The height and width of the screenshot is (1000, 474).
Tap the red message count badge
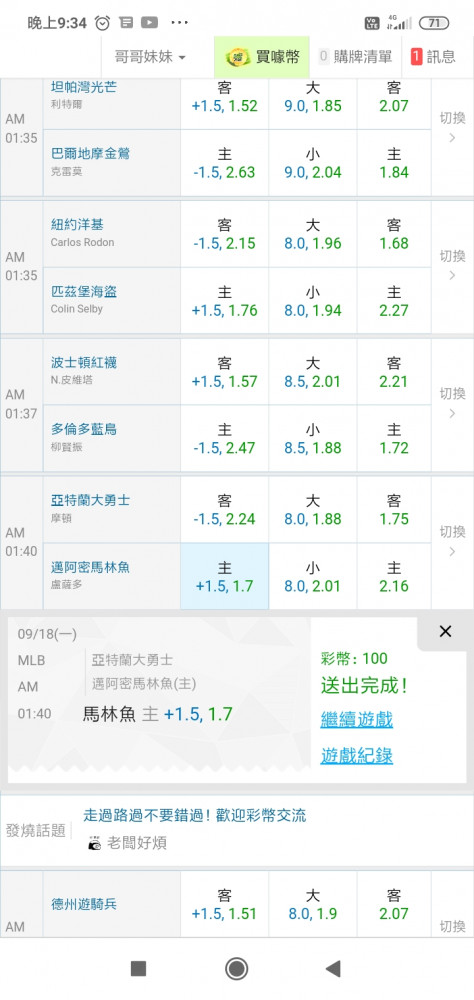click(x=417, y=57)
